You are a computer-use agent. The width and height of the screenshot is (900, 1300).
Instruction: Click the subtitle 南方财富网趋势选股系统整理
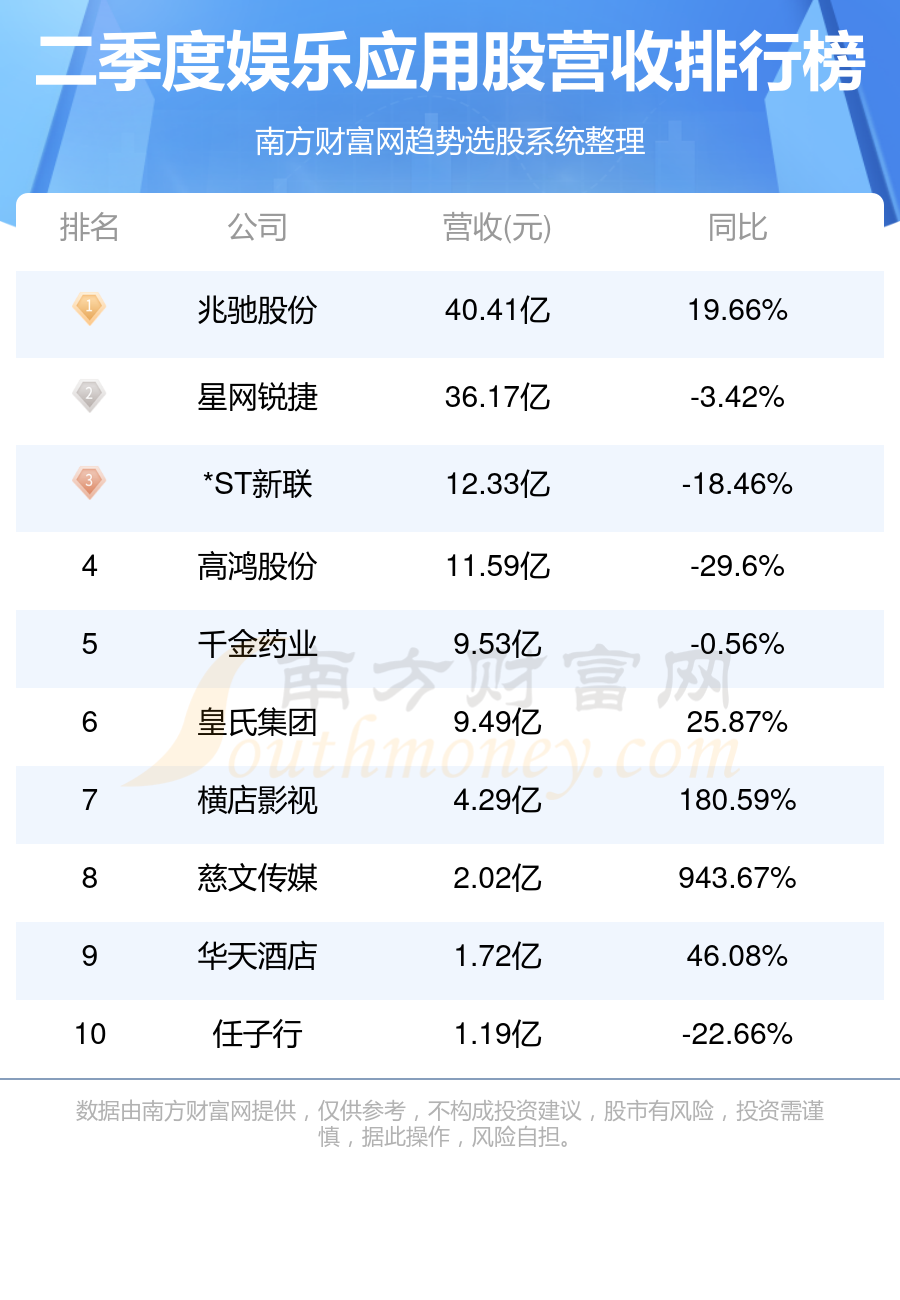[x=450, y=142]
